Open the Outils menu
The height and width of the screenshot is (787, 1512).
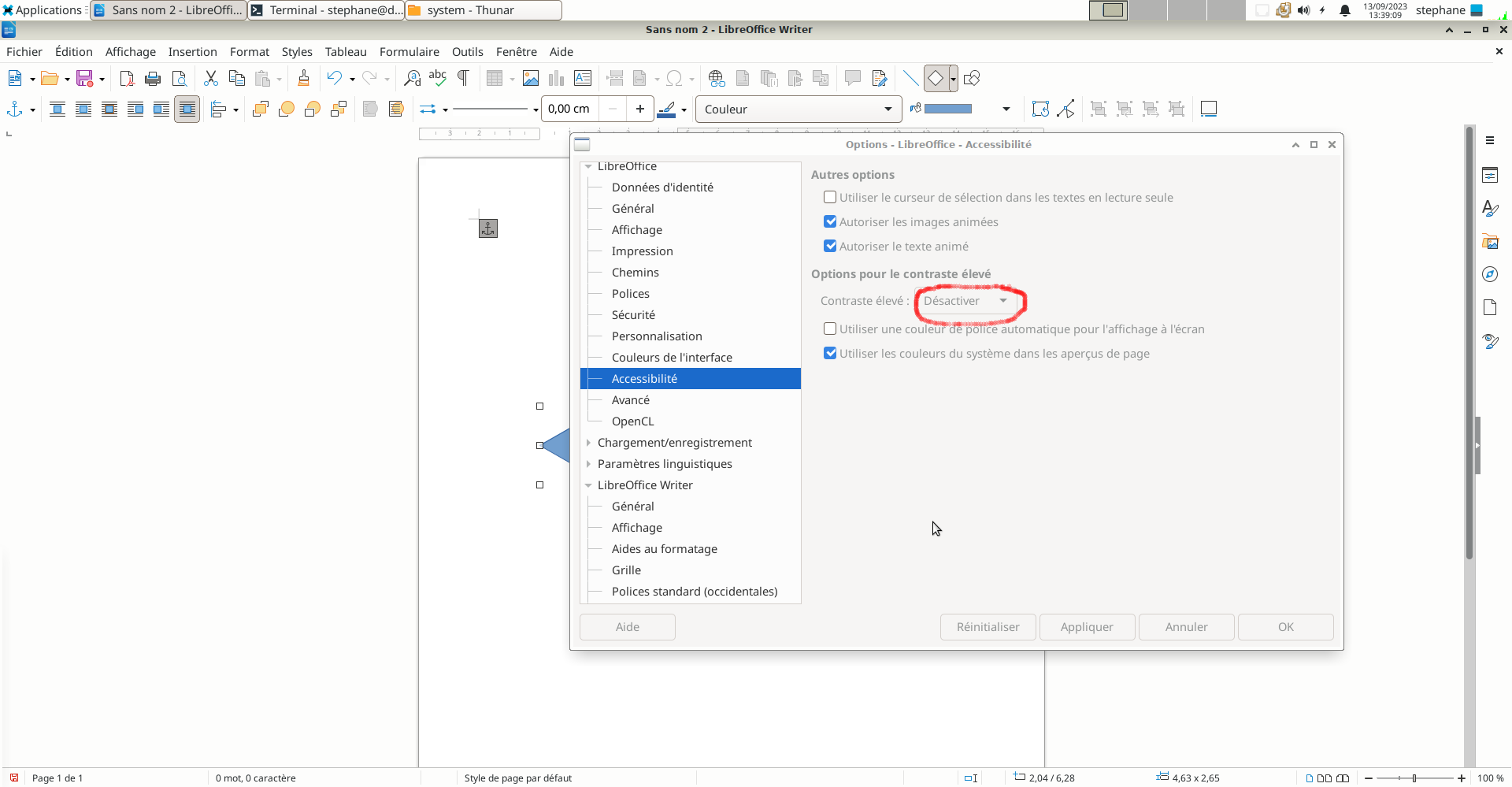(467, 52)
